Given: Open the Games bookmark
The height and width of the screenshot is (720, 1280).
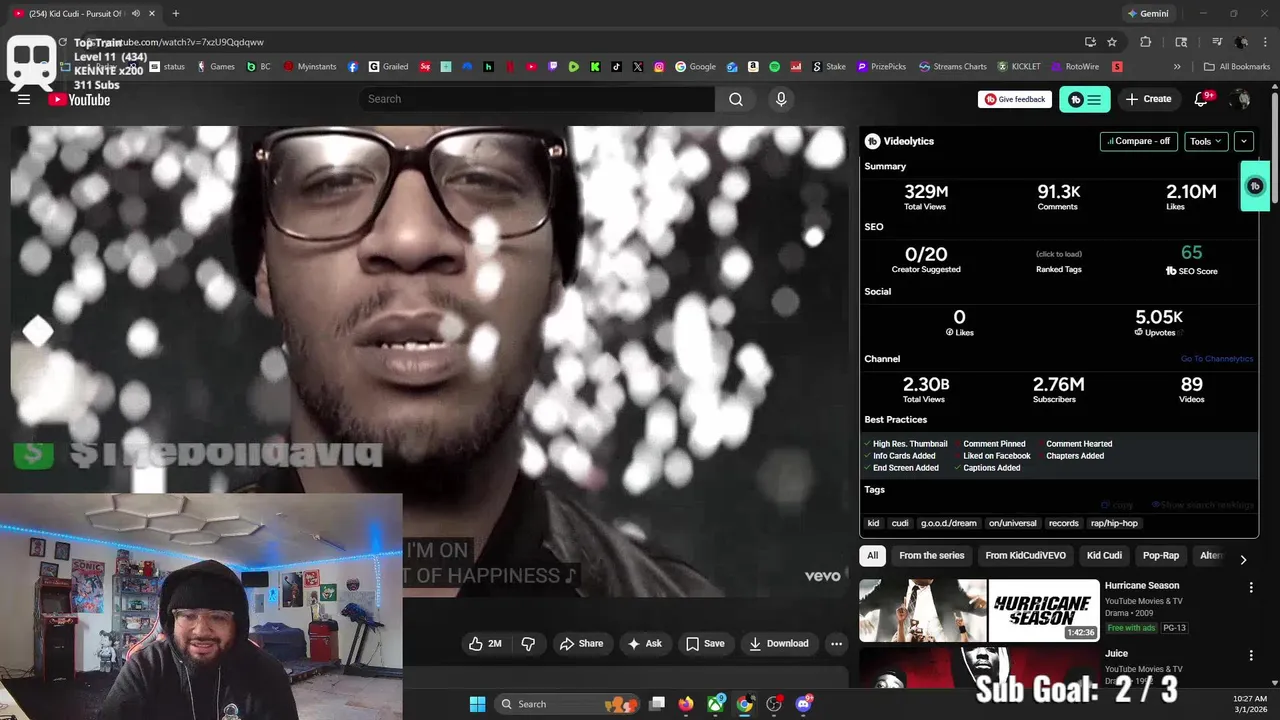Looking at the screenshot, I should (x=216, y=67).
